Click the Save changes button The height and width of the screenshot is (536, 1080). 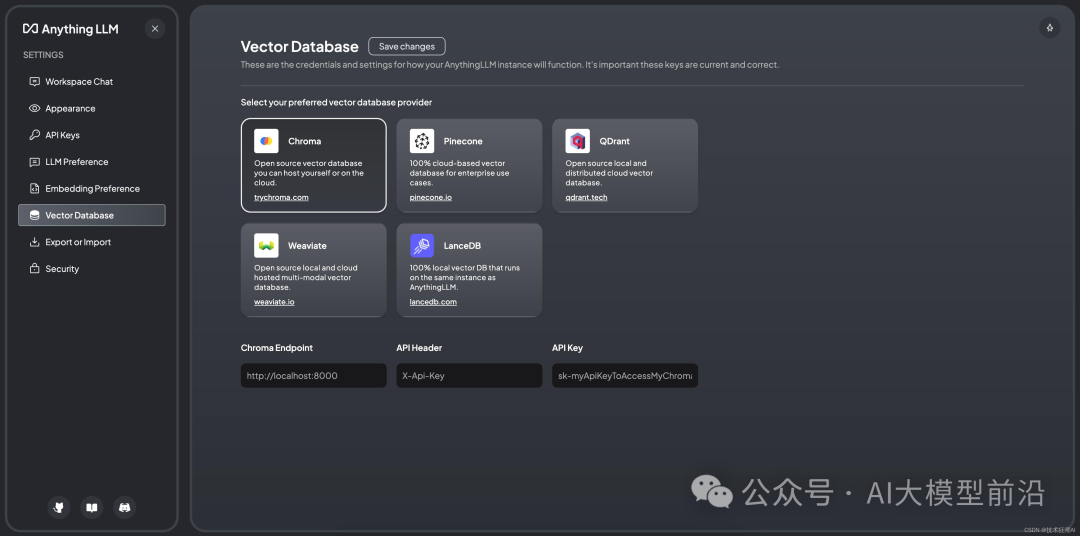click(407, 46)
